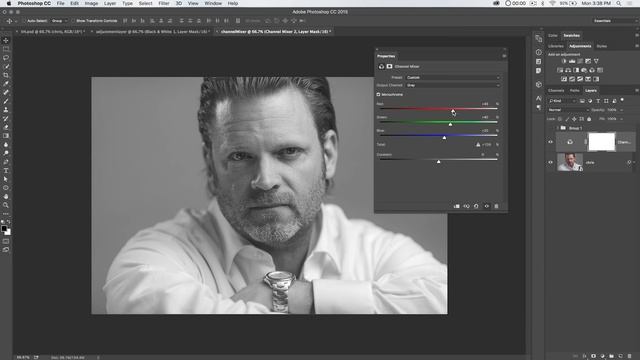This screenshot has width=640, height=360.
Task: Toggle adjustment visibility in Properties panel
Action: (487, 207)
